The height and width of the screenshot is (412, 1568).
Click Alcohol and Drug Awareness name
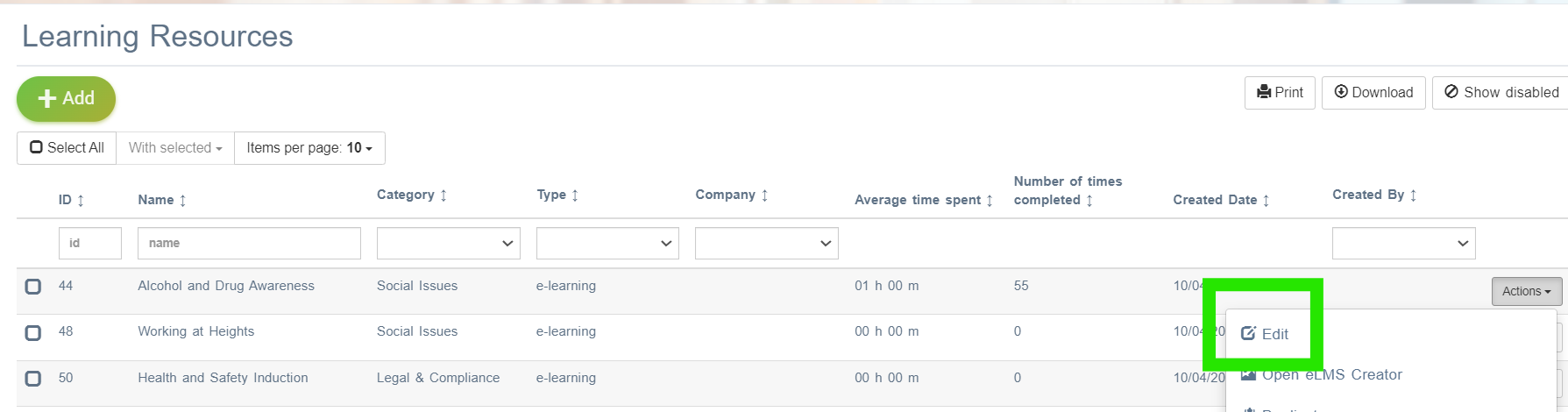pyautogui.click(x=226, y=287)
